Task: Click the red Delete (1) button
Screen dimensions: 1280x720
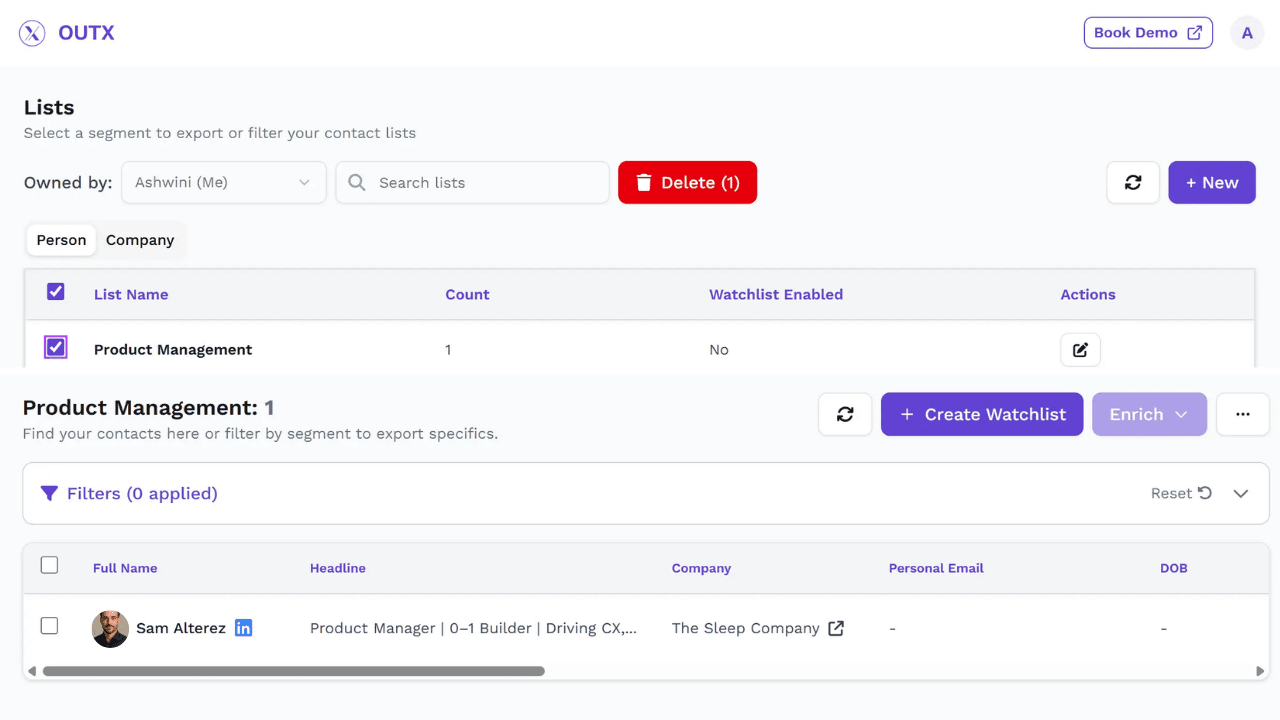Action: [x=687, y=183]
